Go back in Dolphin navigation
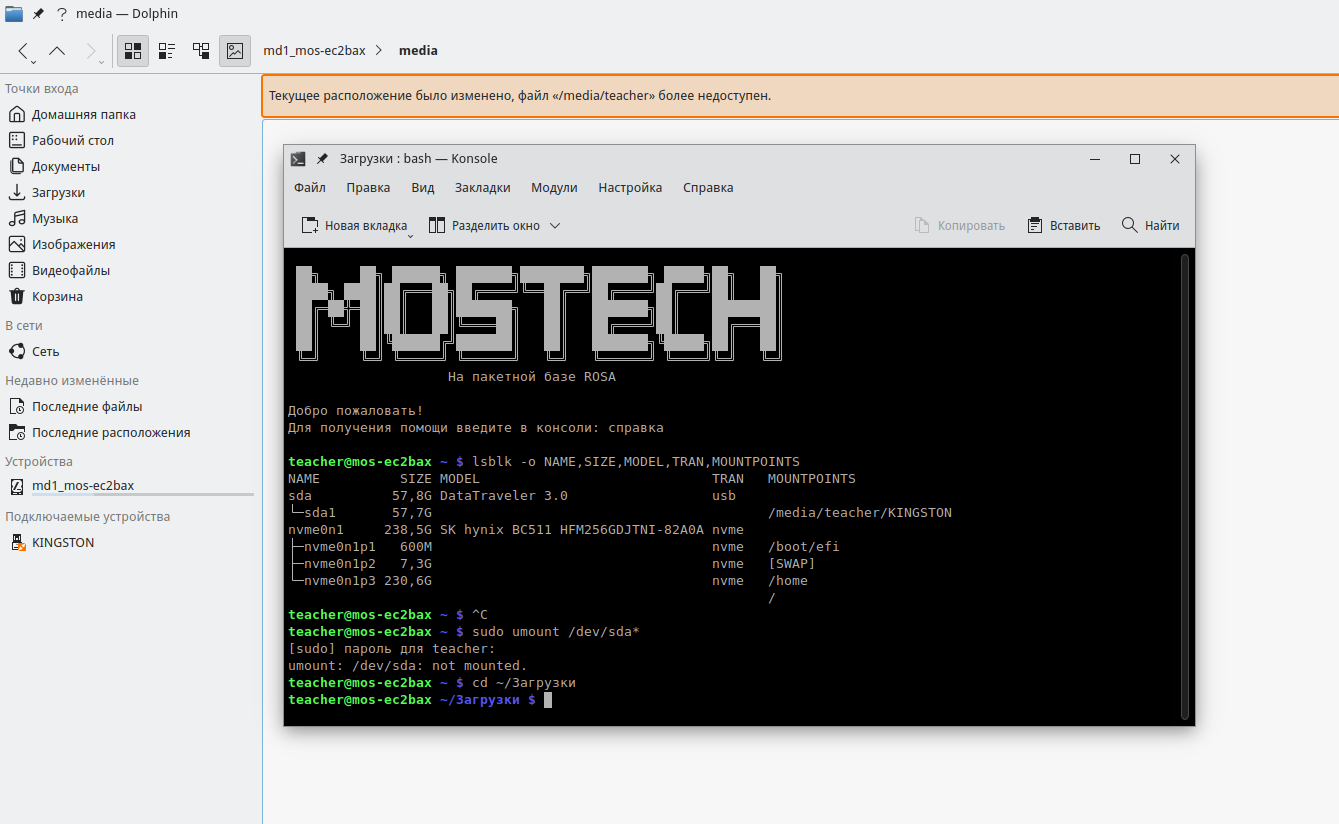 23,50
